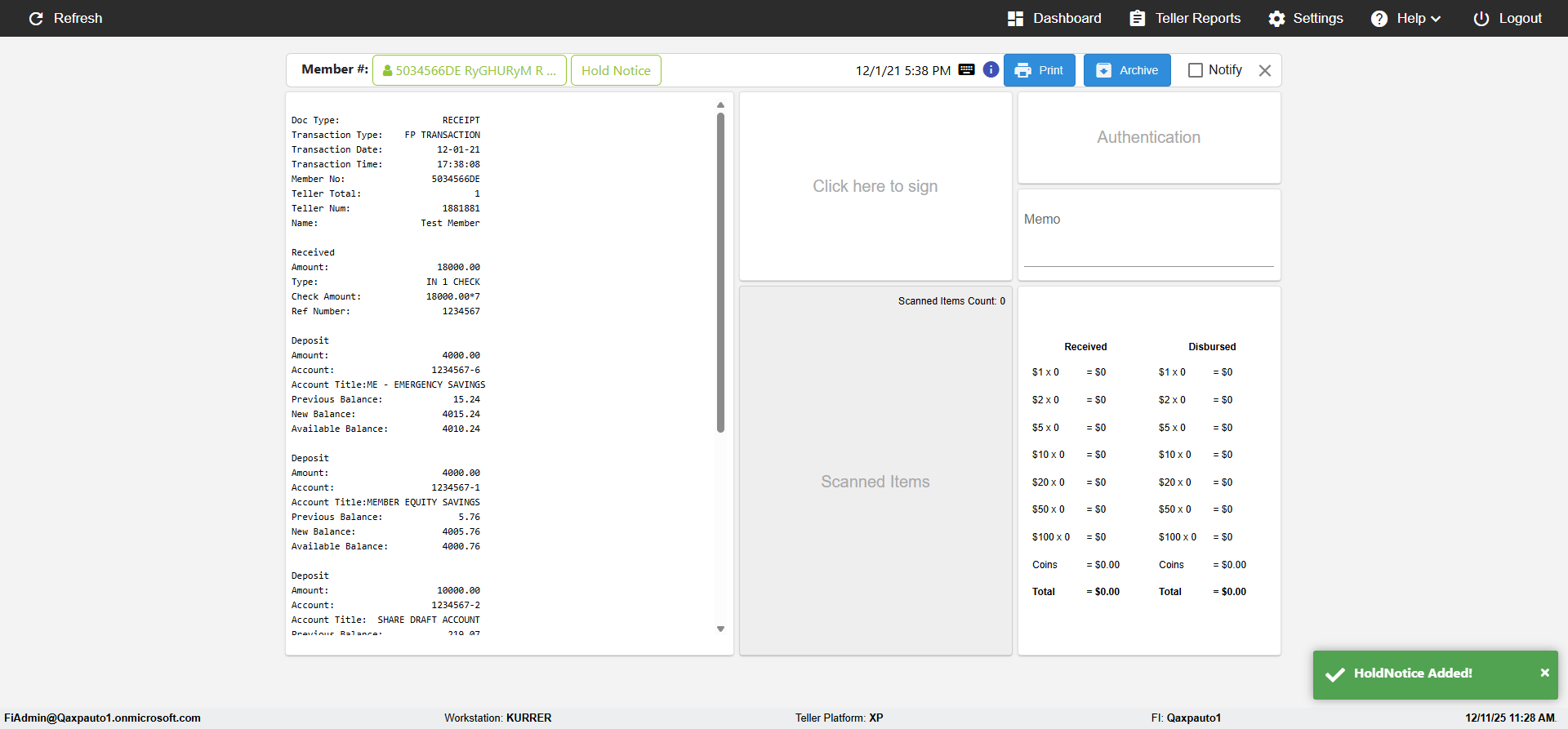The width and height of the screenshot is (1568, 729).
Task: Open the Settings menu item
Action: click(1306, 18)
